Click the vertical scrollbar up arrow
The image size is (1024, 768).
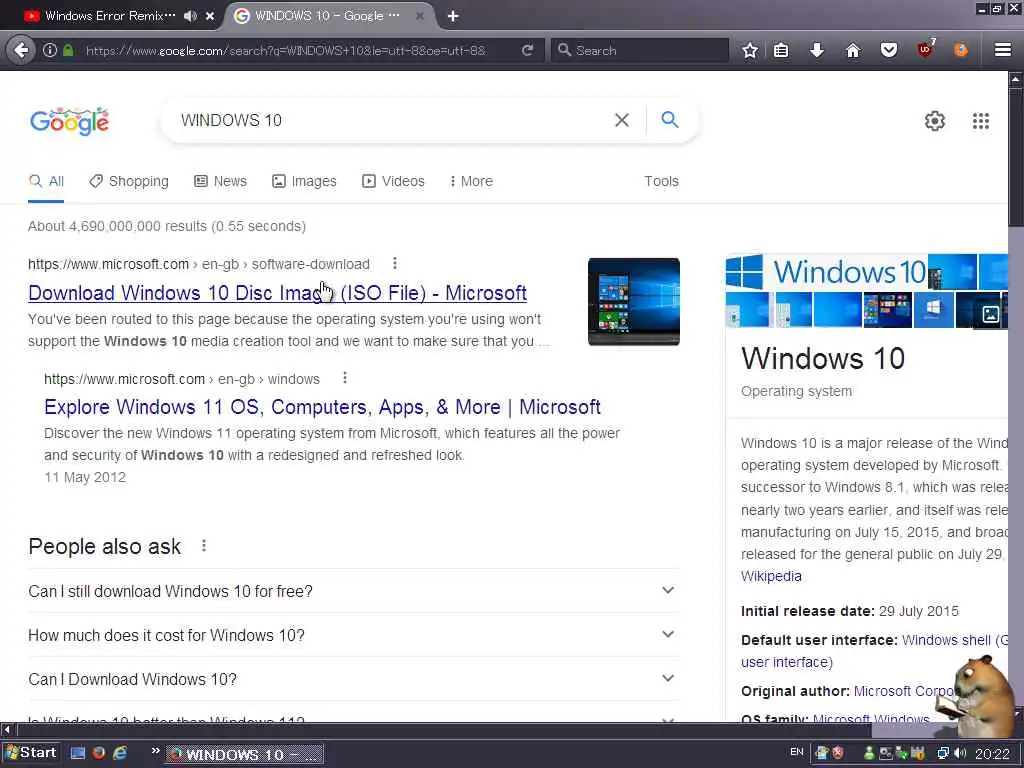click(x=1016, y=80)
